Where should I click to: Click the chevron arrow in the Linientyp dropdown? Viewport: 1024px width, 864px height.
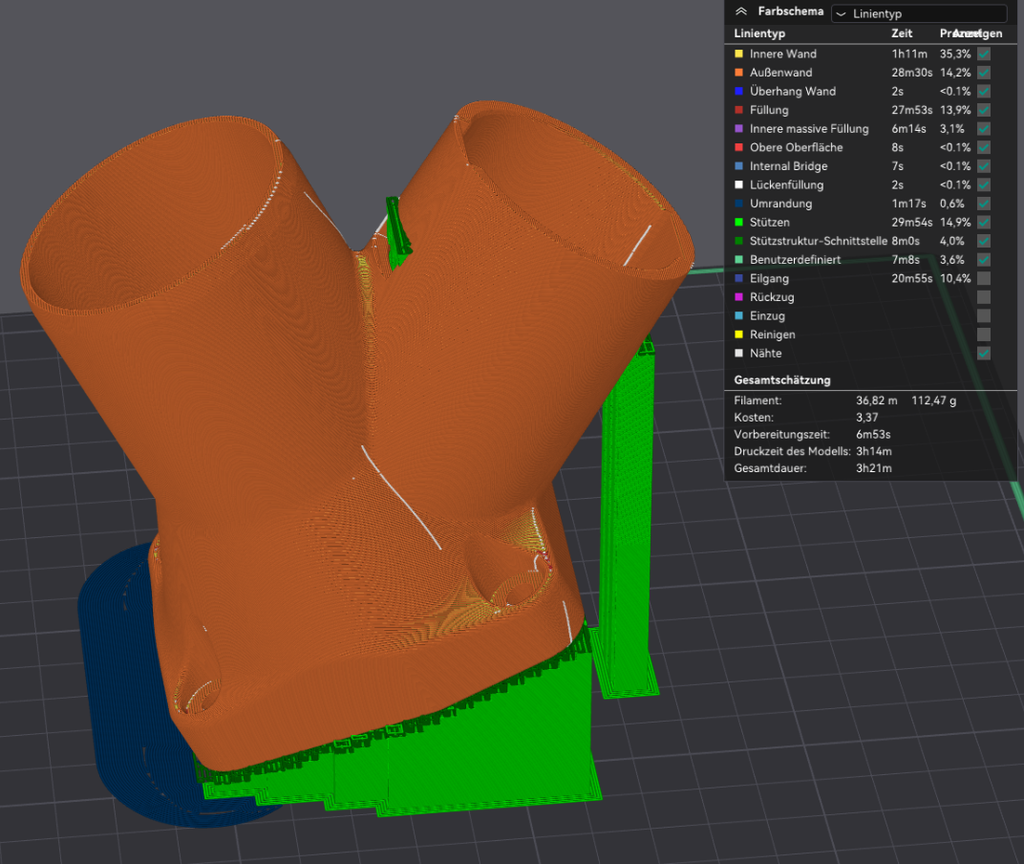(840, 14)
